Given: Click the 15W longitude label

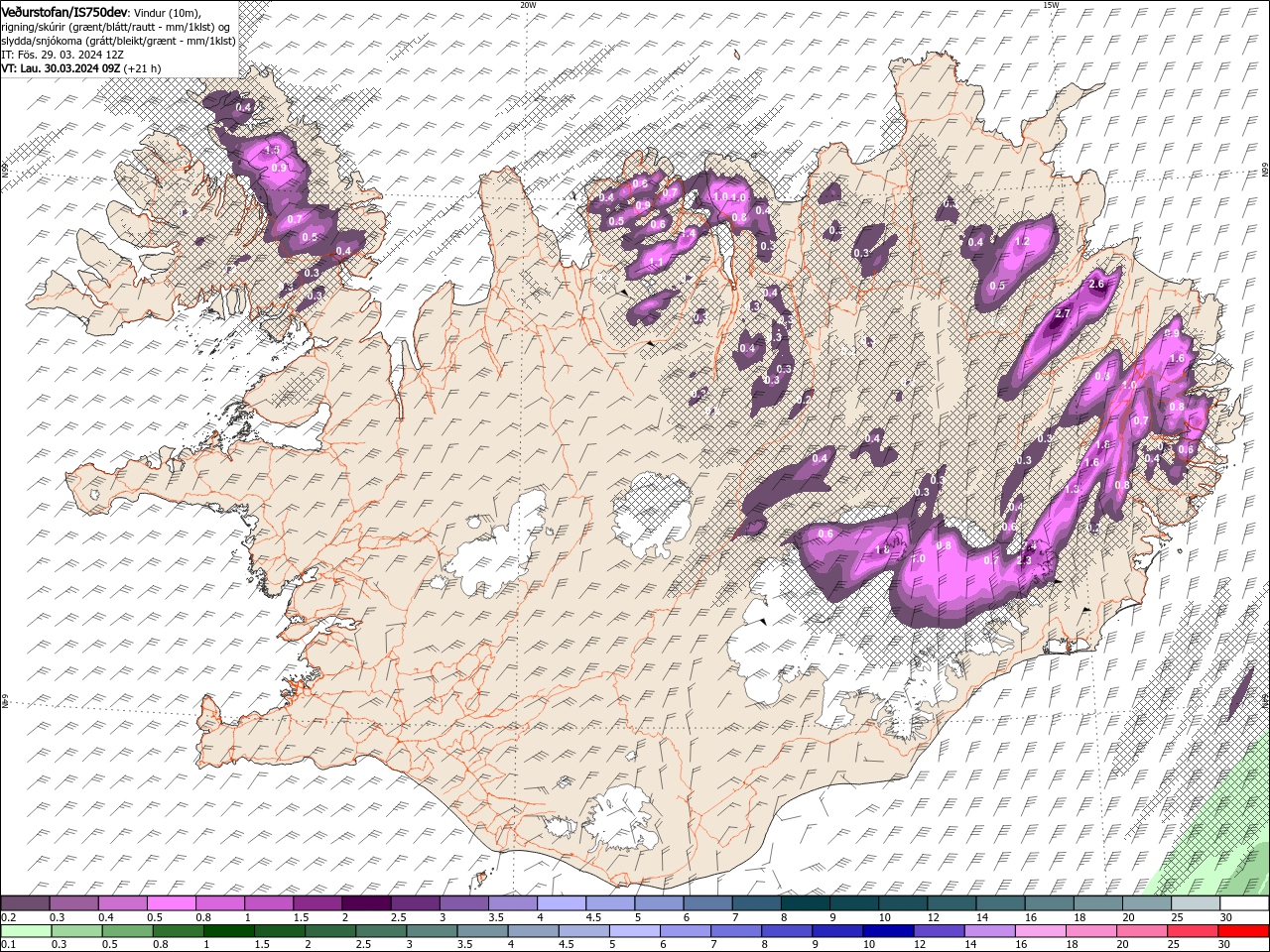Looking at the screenshot, I should (1051, 5).
